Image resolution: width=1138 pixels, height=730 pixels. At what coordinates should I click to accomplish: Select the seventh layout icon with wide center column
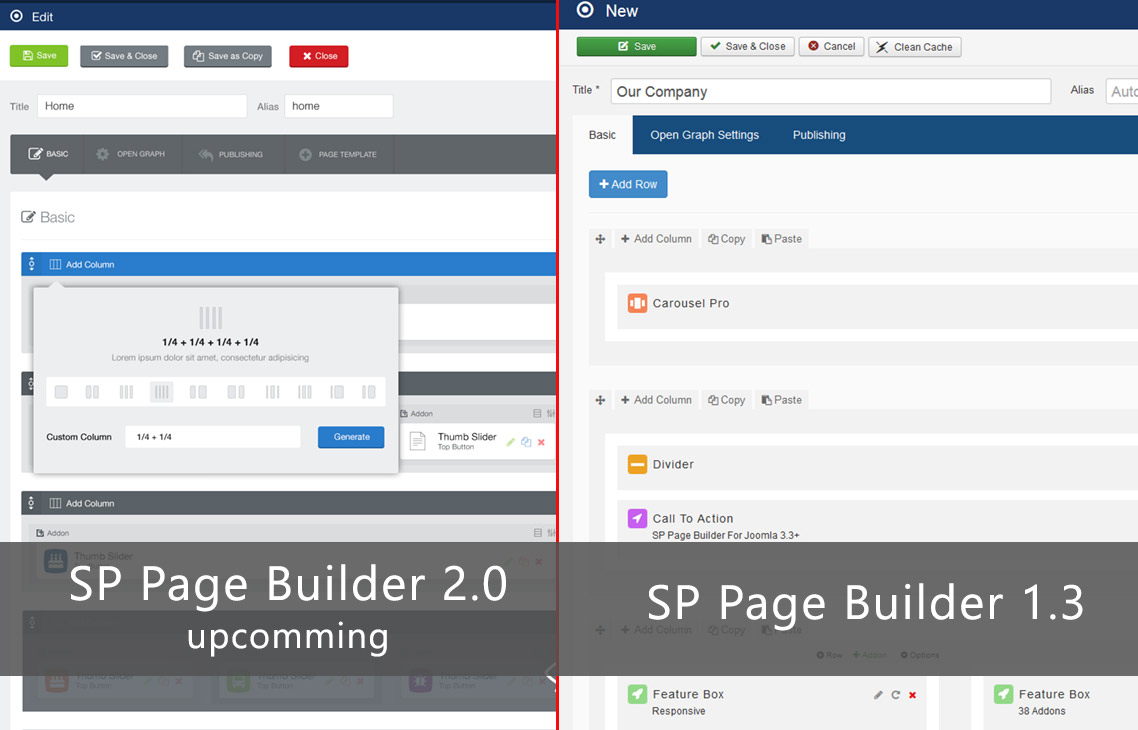tap(272, 392)
